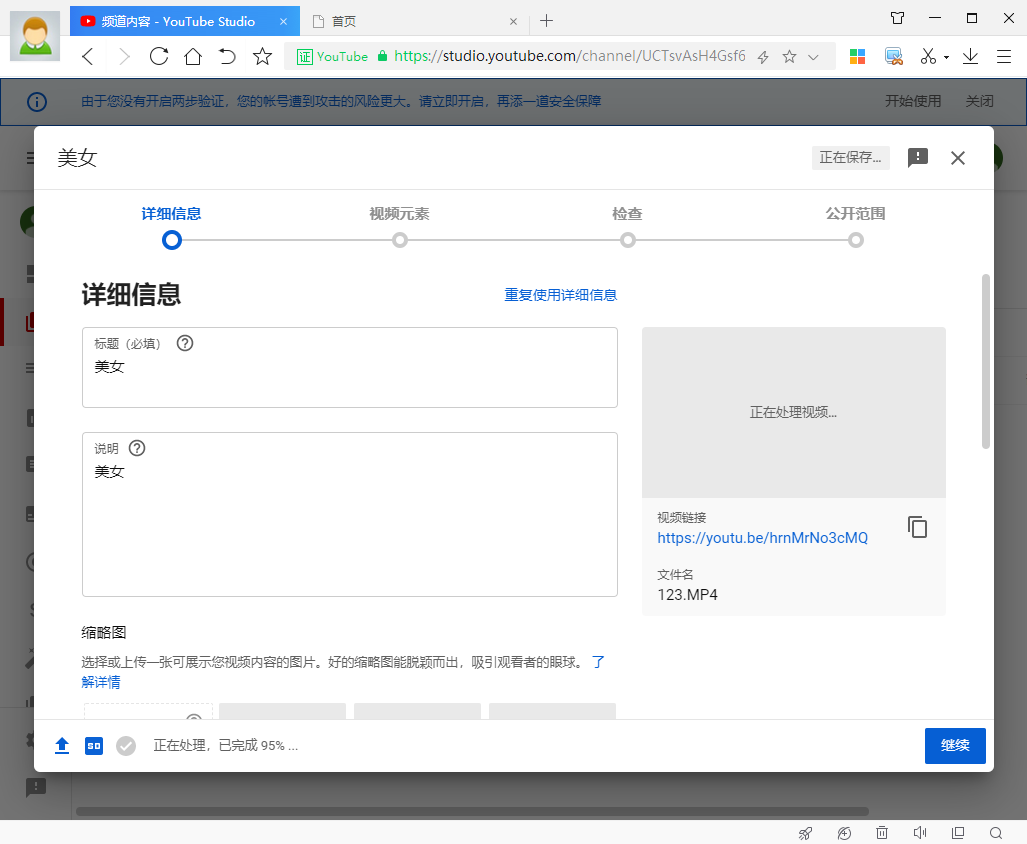Open the youtu.be/hrnMrNo3cMQ video link
Viewport: 1027px width, 844px height.
point(762,538)
